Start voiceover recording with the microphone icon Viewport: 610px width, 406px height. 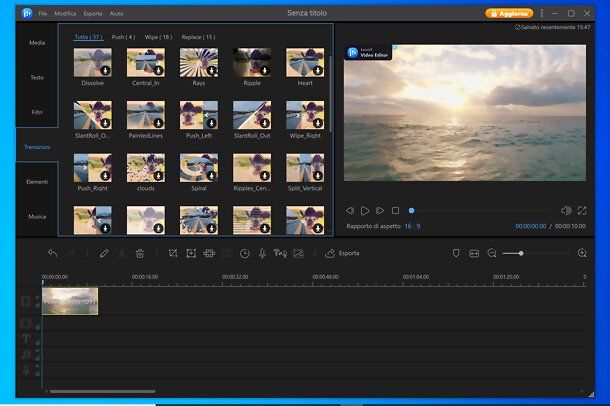coord(263,254)
